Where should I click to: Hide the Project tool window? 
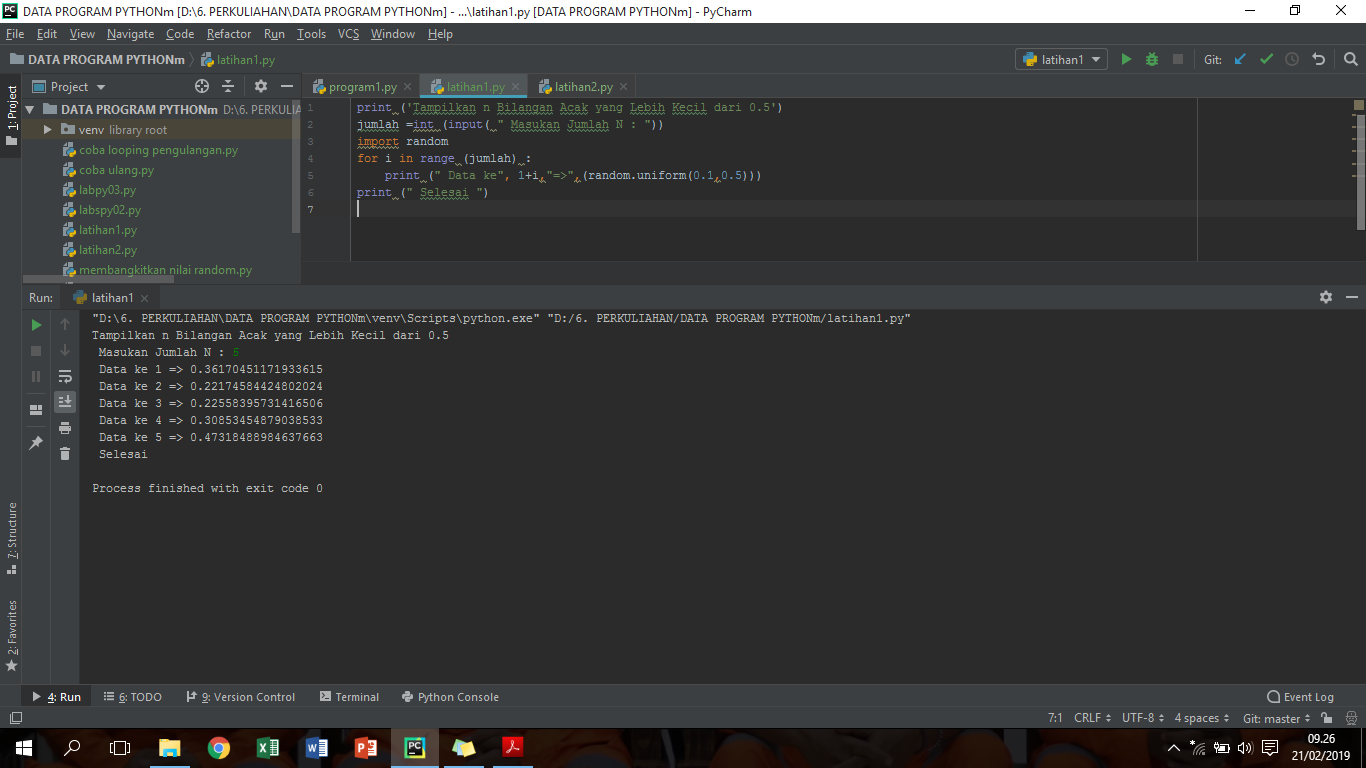[x=287, y=87]
